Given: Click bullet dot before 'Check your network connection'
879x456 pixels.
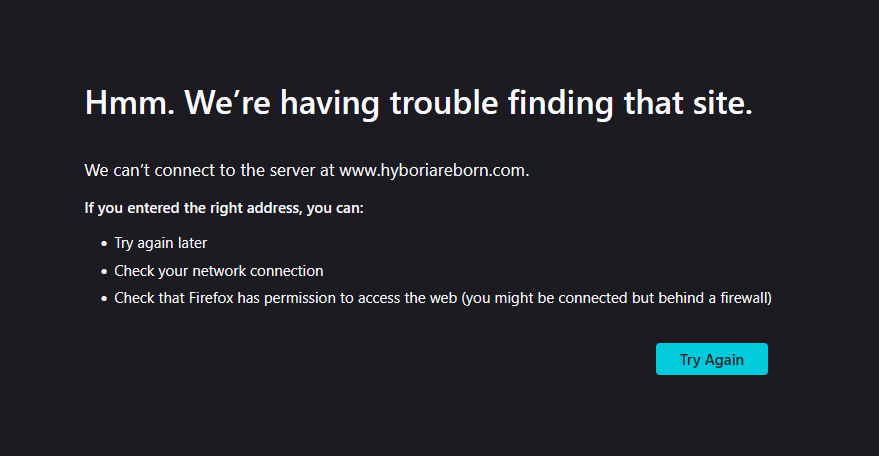Looking at the screenshot, I should tap(104, 271).
